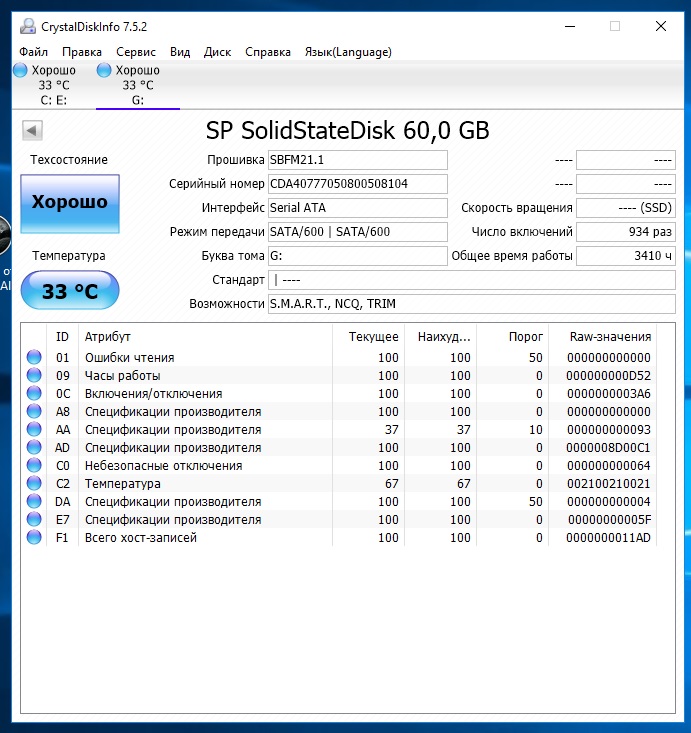
Task: Click the Атрибут column header
Action: coord(108,337)
